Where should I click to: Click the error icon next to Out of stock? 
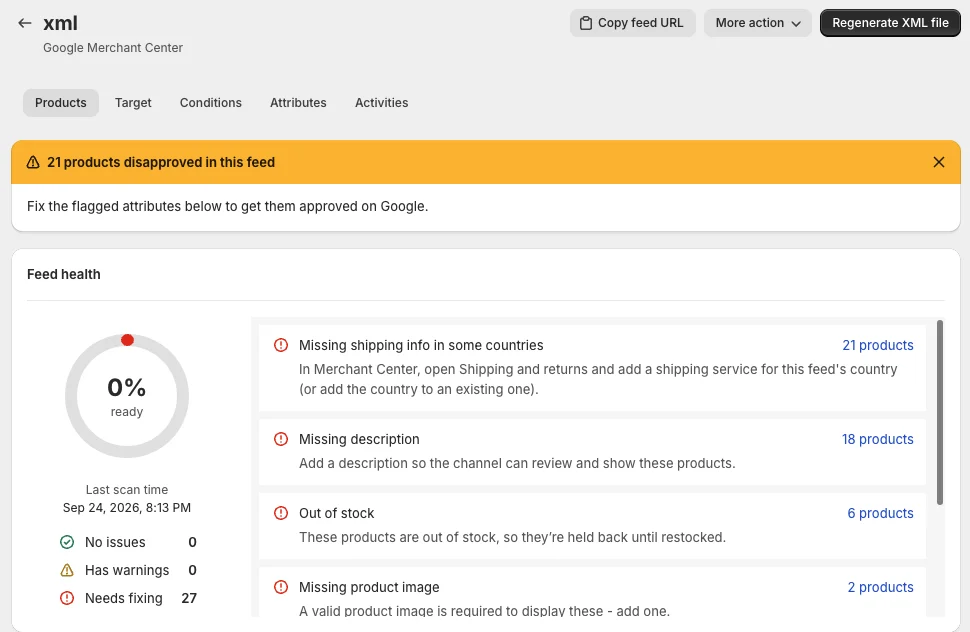tap(281, 513)
